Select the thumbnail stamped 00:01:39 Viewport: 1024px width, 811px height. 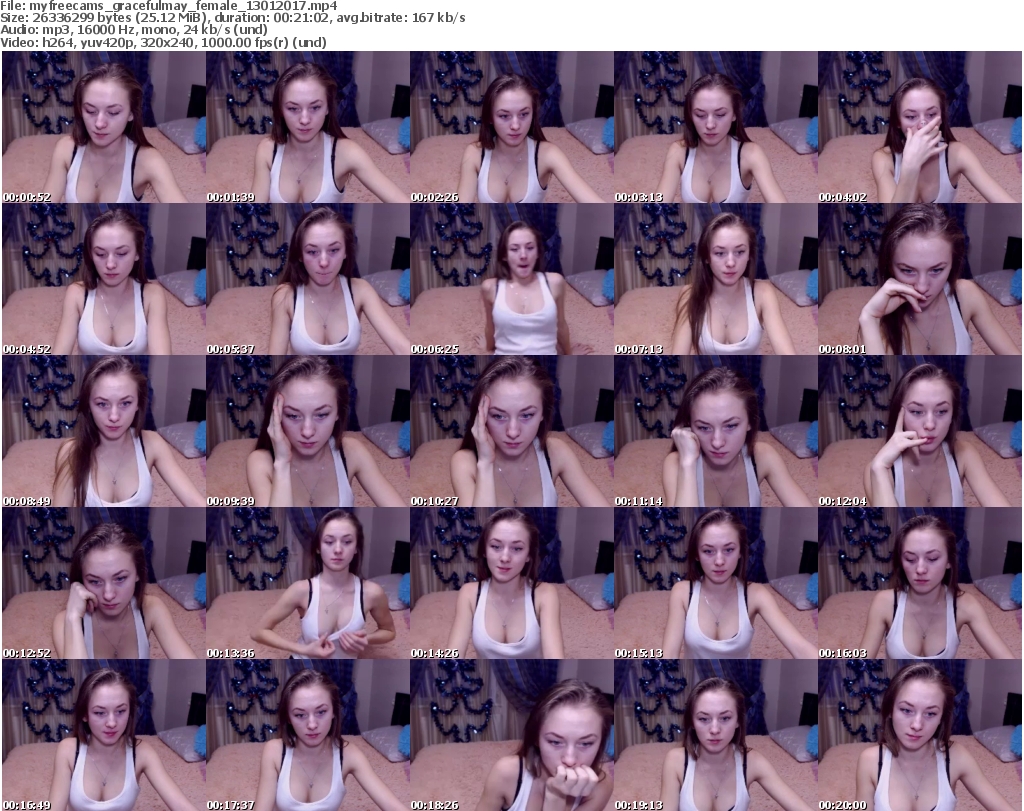308,127
